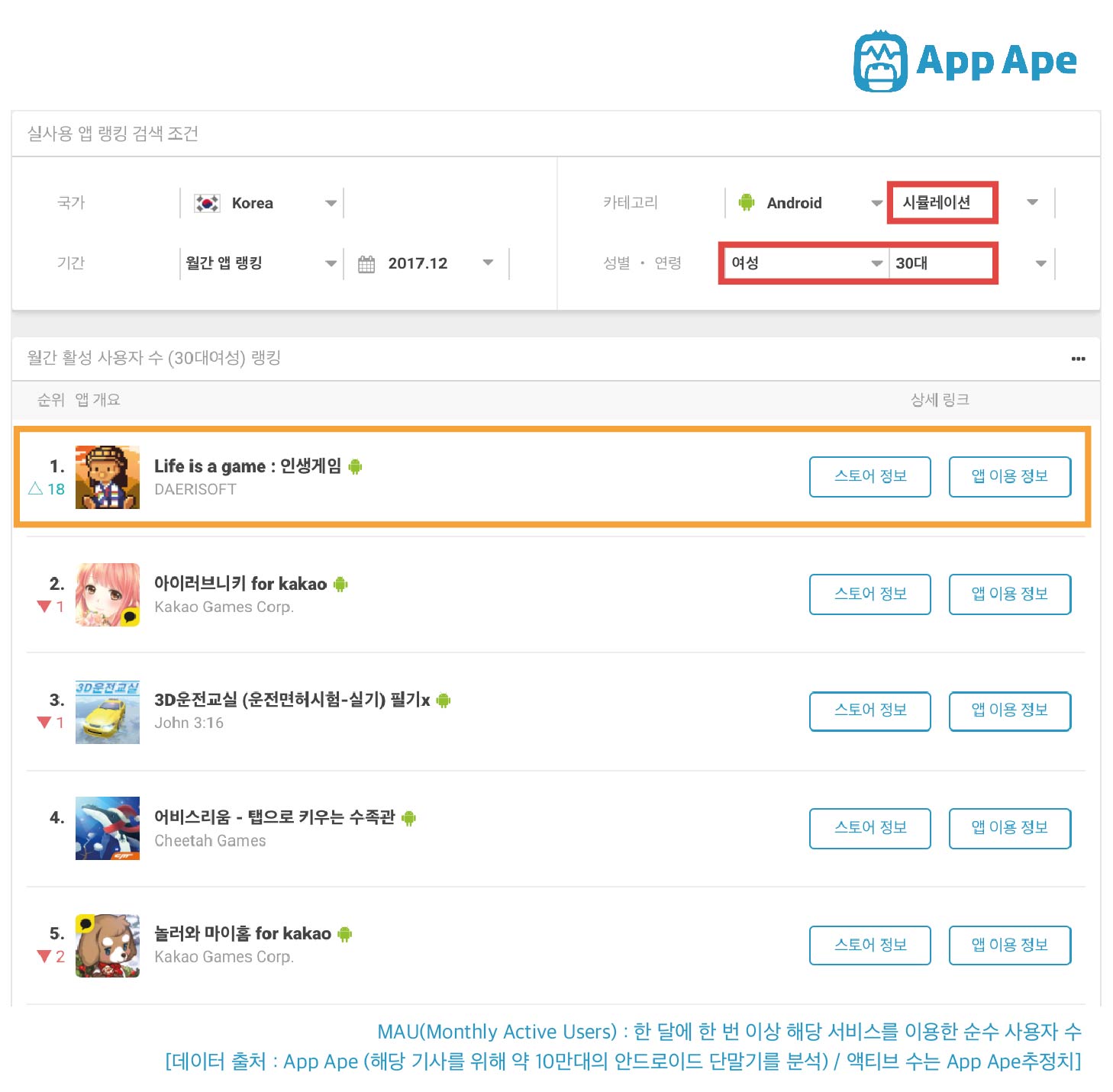Click the Korean flag icon
The width and height of the screenshot is (1113, 1092).
207,203
